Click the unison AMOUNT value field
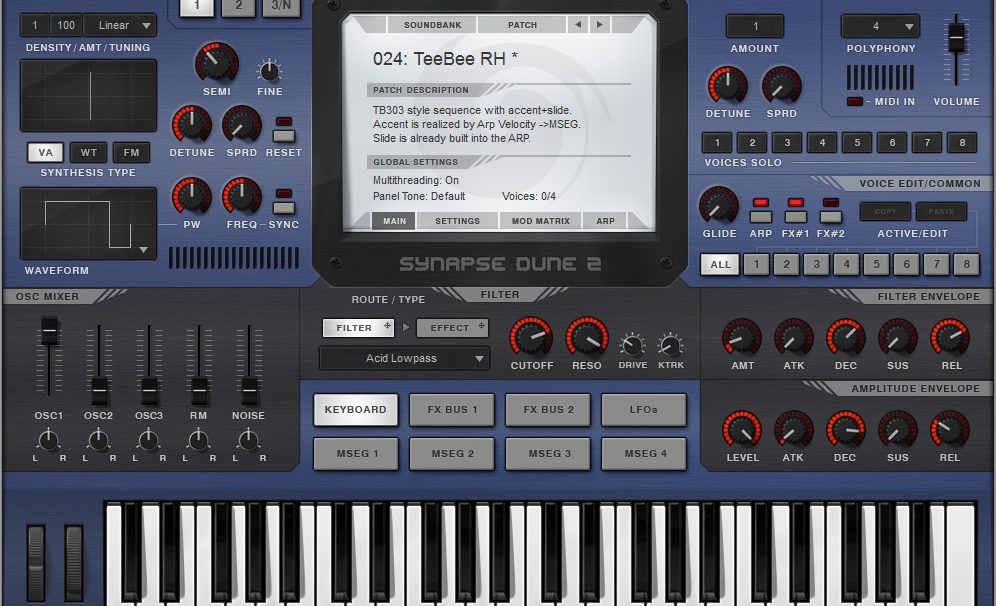 tap(755, 26)
